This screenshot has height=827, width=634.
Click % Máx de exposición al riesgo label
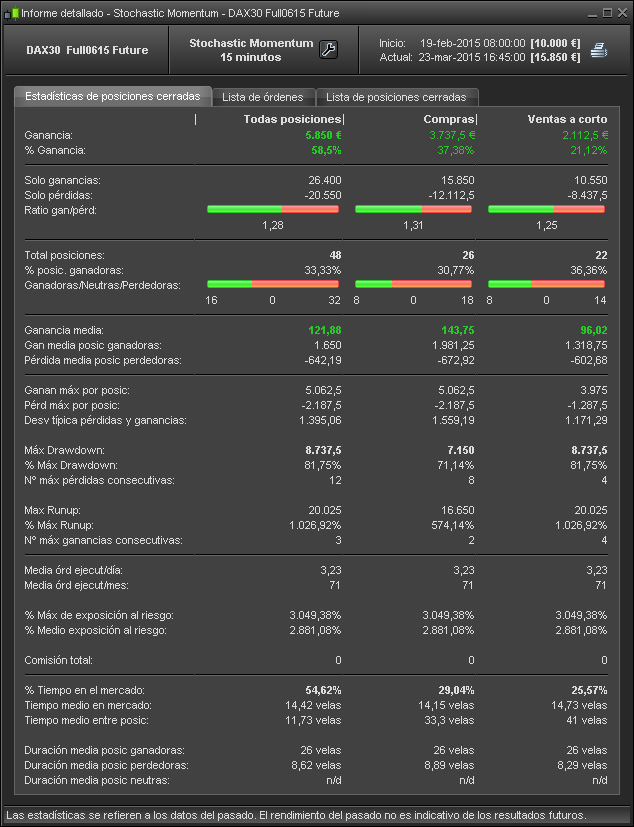99,615
